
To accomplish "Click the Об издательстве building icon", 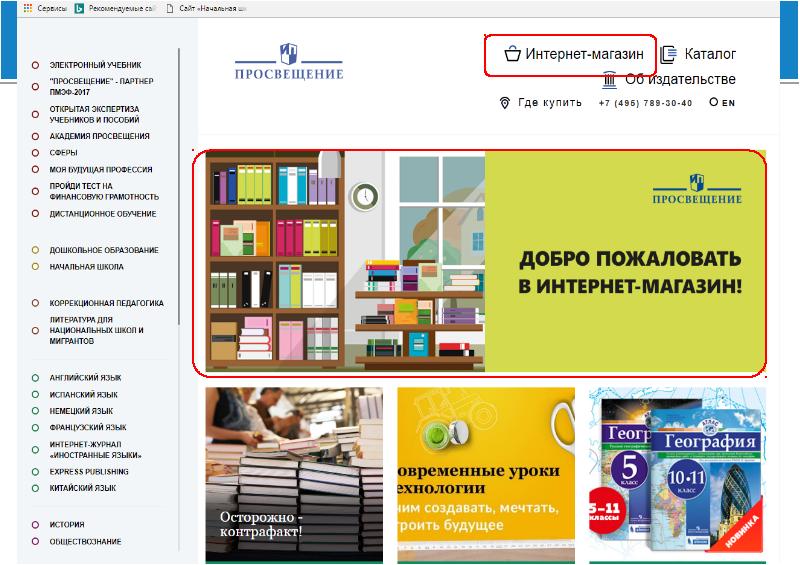I will pos(609,80).
